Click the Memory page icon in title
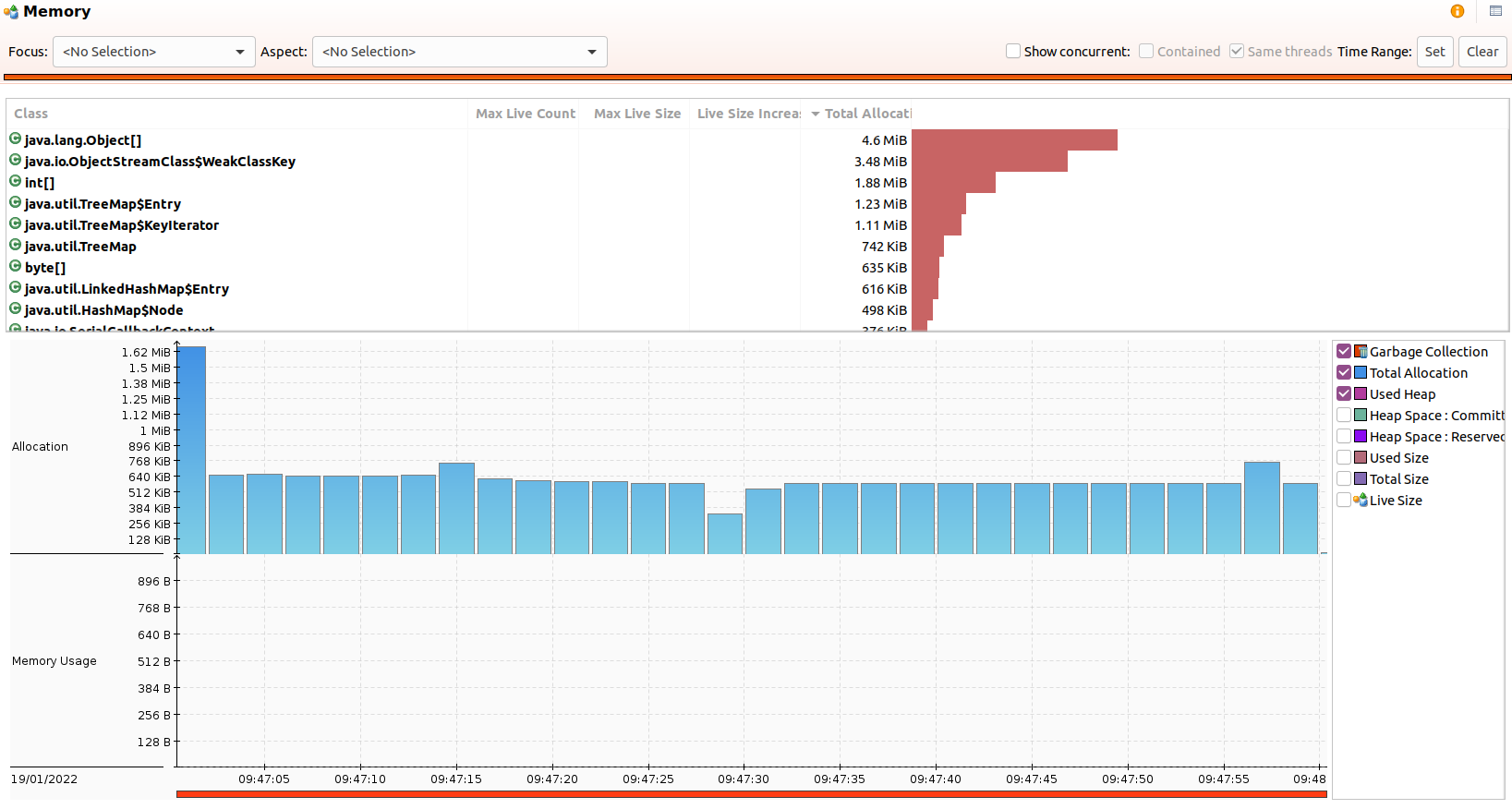This screenshot has height=809, width=1512. (x=11, y=12)
